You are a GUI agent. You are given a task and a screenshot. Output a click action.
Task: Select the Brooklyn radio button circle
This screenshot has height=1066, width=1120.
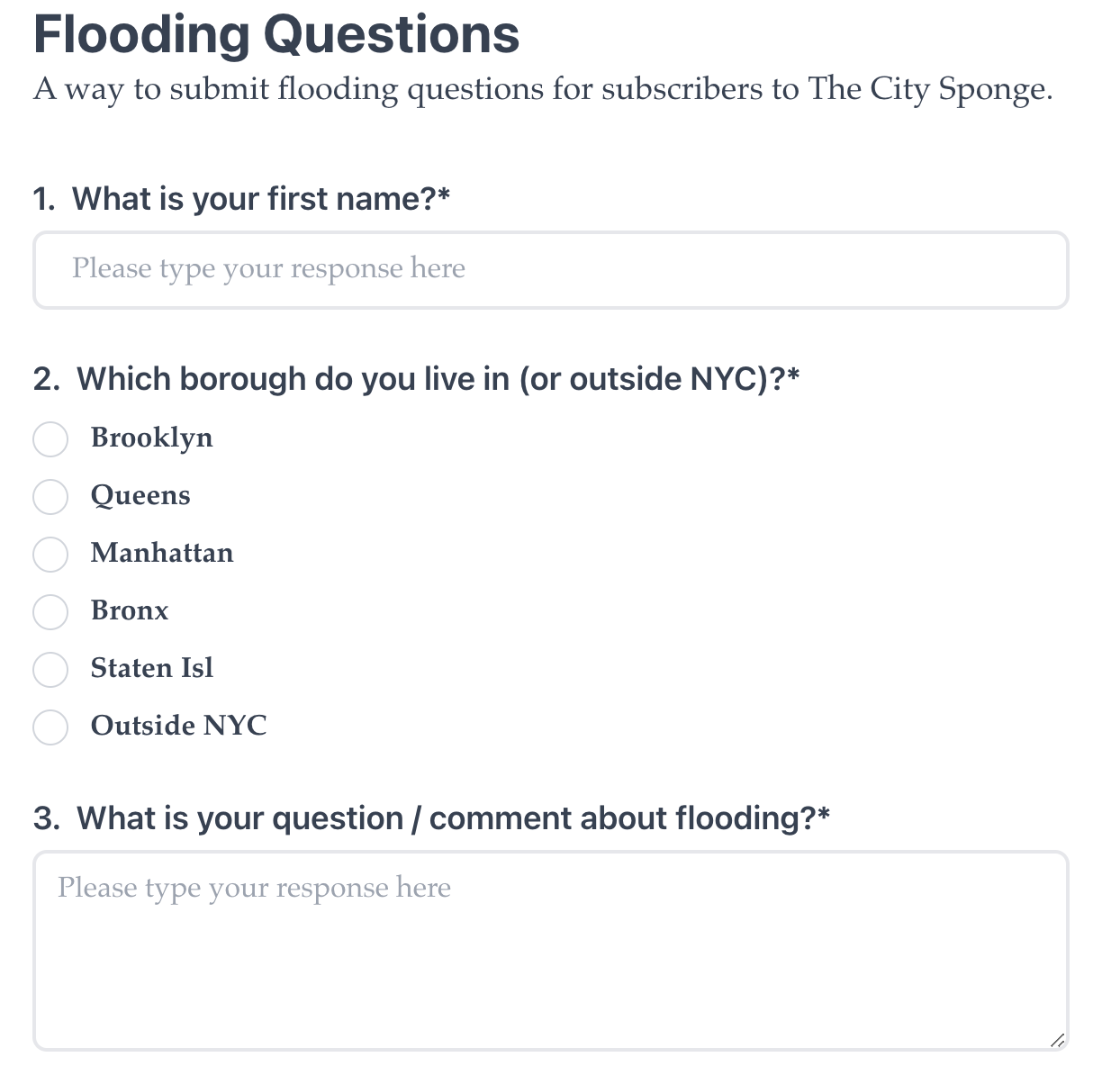50,439
